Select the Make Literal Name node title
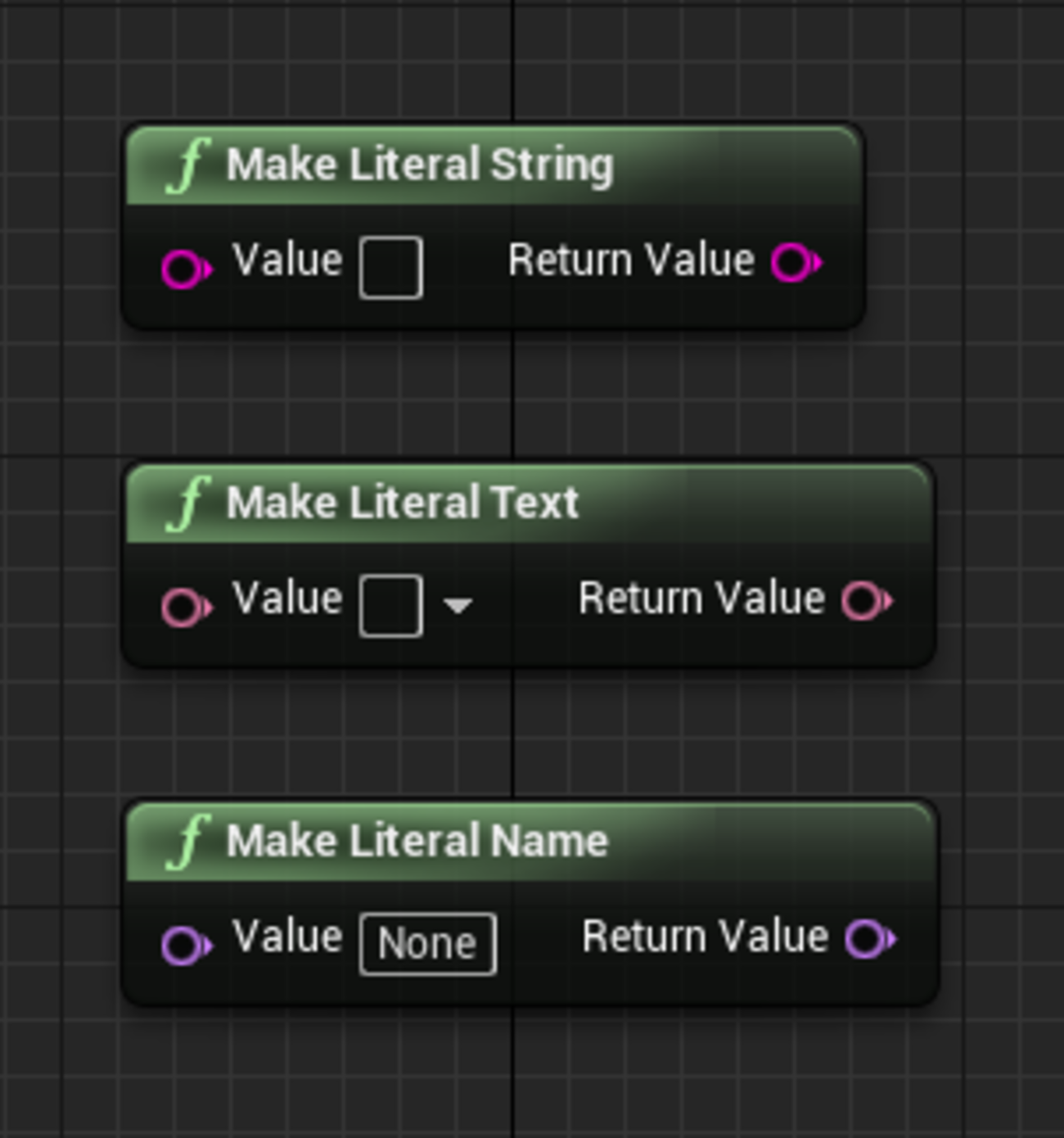Viewport: 1064px width, 1138px height. [417, 842]
